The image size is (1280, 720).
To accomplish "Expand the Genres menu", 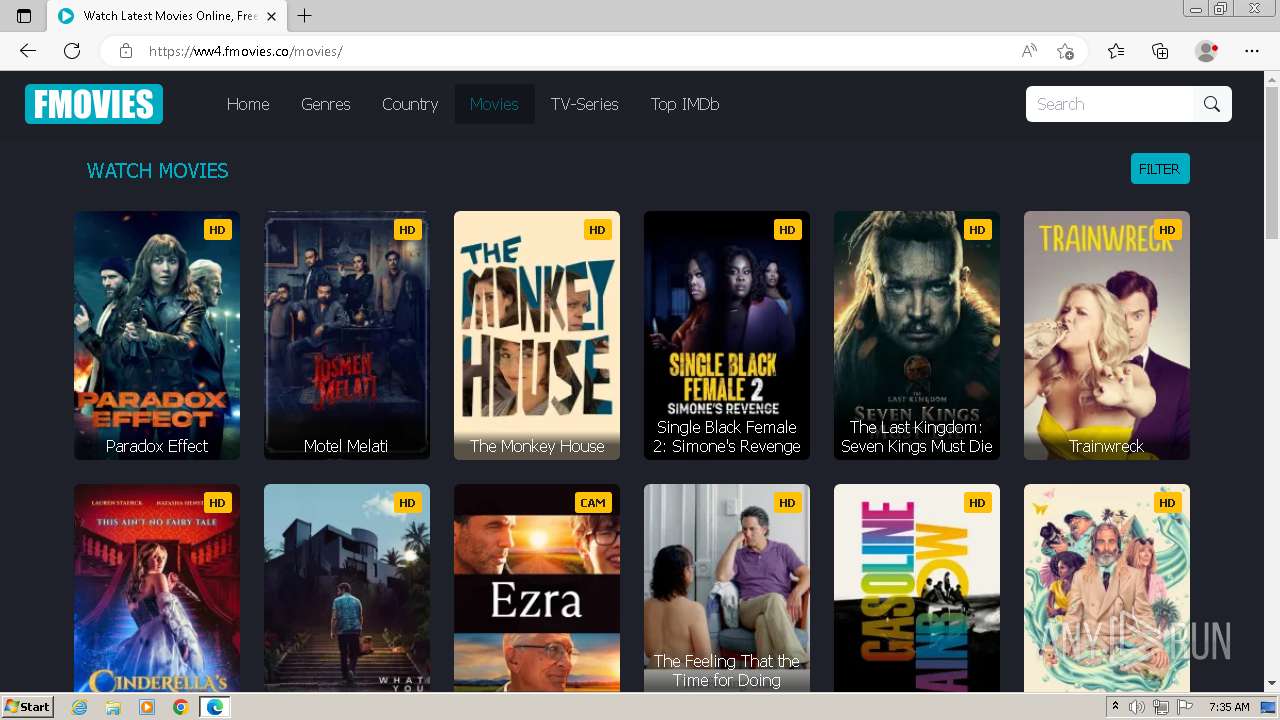I will [325, 104].
